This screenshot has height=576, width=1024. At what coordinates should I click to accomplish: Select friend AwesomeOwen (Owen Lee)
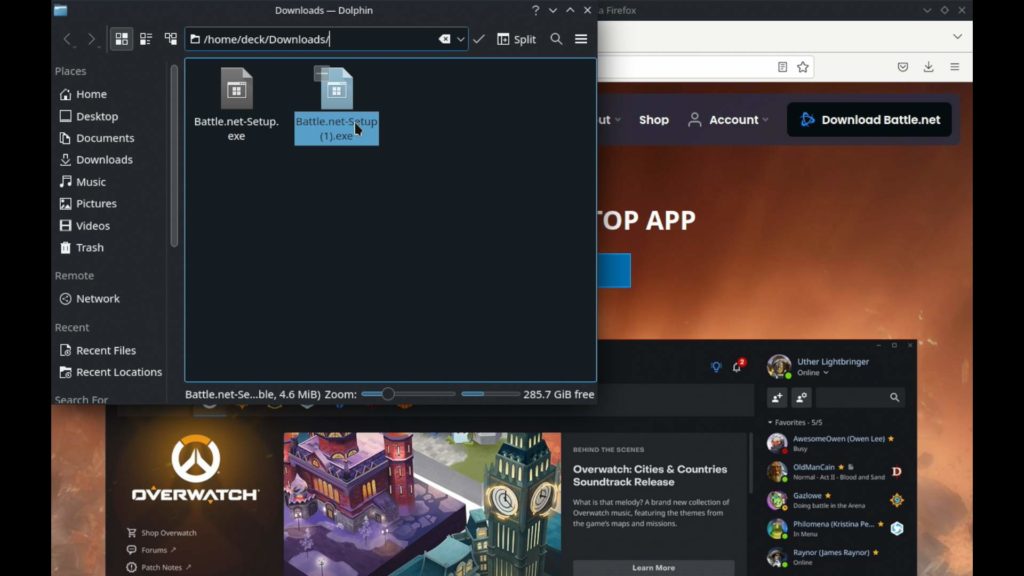click(x=833, y=443)
